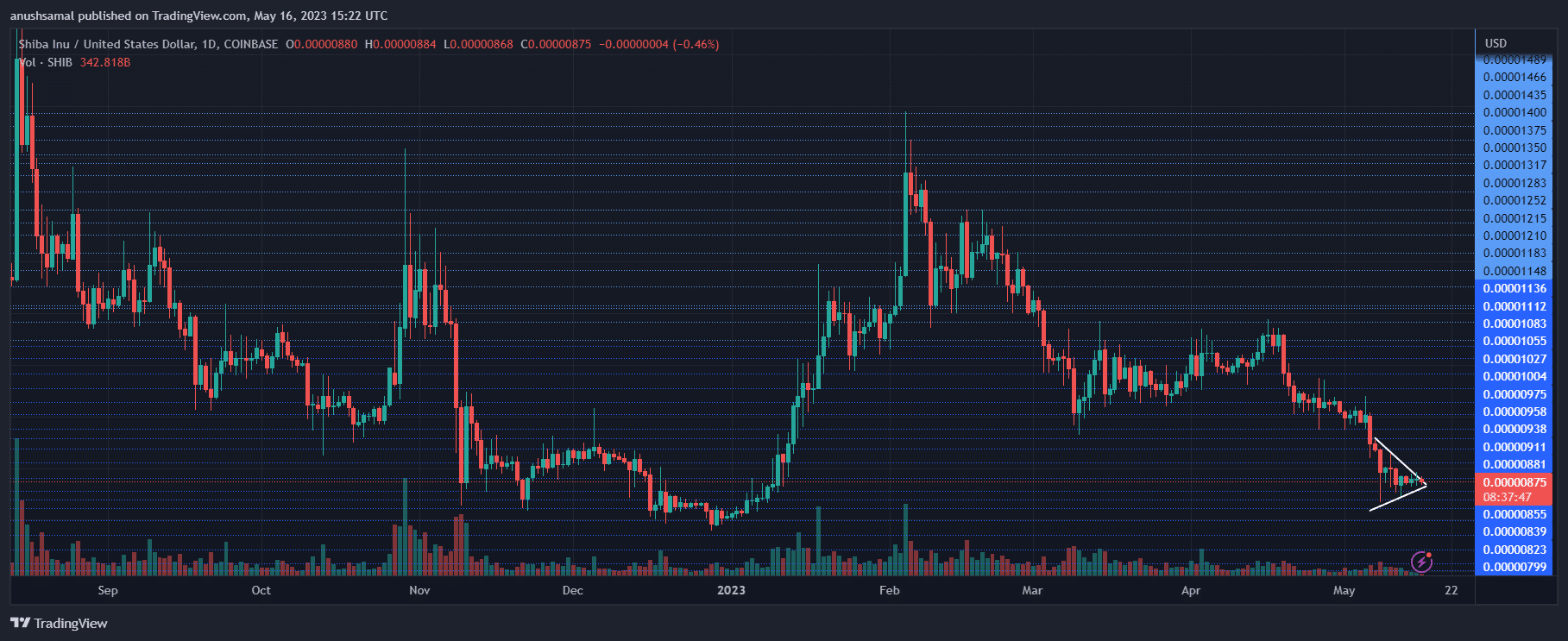The image size is (1568, 641).
Task: Click the current price label 0.00000875
Action: coord(1514,482)
